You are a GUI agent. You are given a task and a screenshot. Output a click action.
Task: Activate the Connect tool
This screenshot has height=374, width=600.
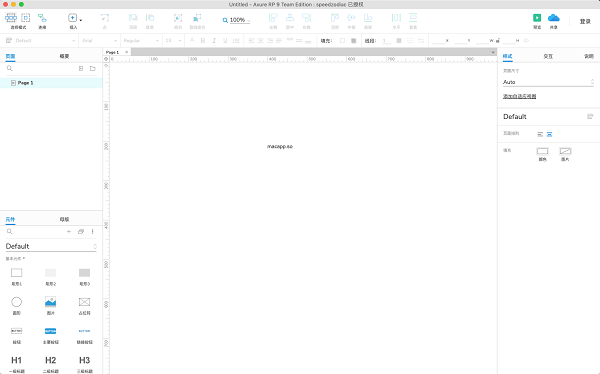42,18
